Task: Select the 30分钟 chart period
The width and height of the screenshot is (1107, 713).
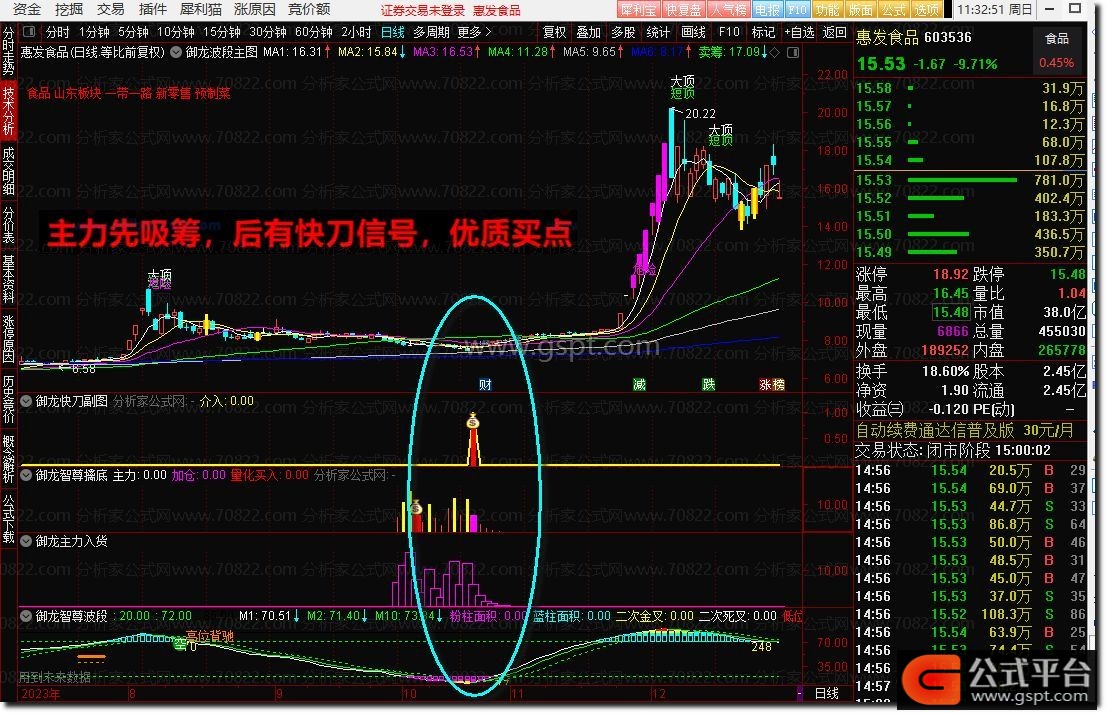Action: [x=268, y=32]
